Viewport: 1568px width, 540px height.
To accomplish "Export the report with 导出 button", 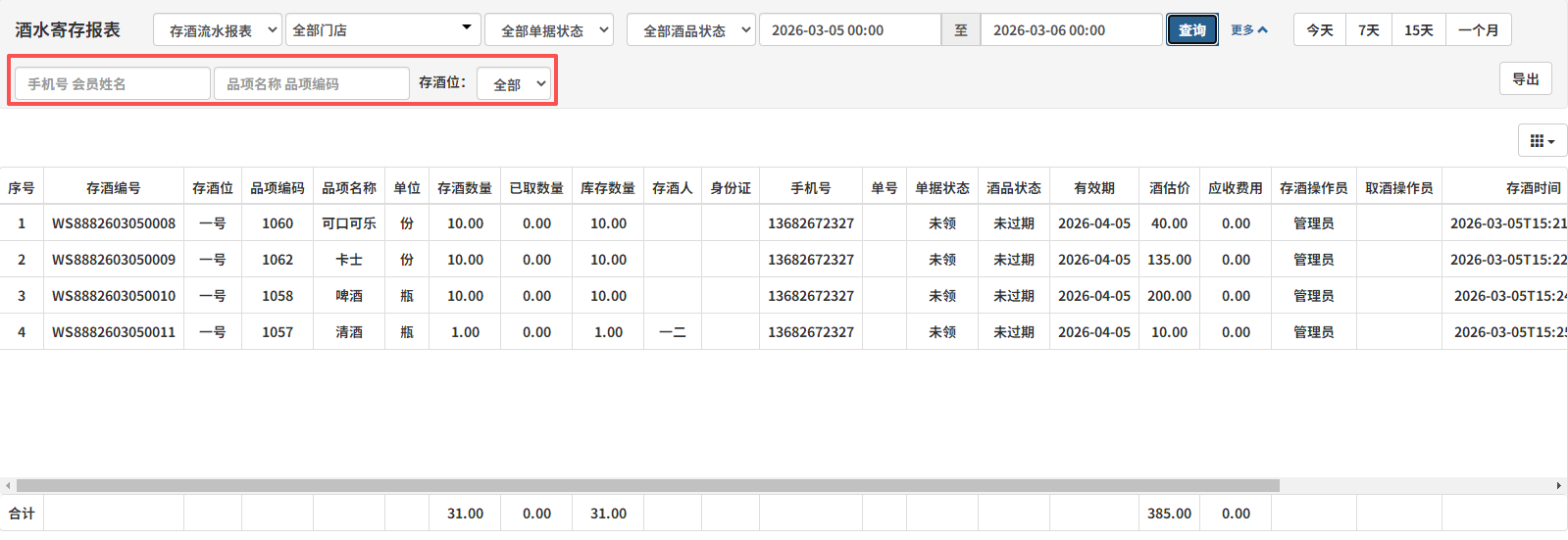I will (1525, 79).
